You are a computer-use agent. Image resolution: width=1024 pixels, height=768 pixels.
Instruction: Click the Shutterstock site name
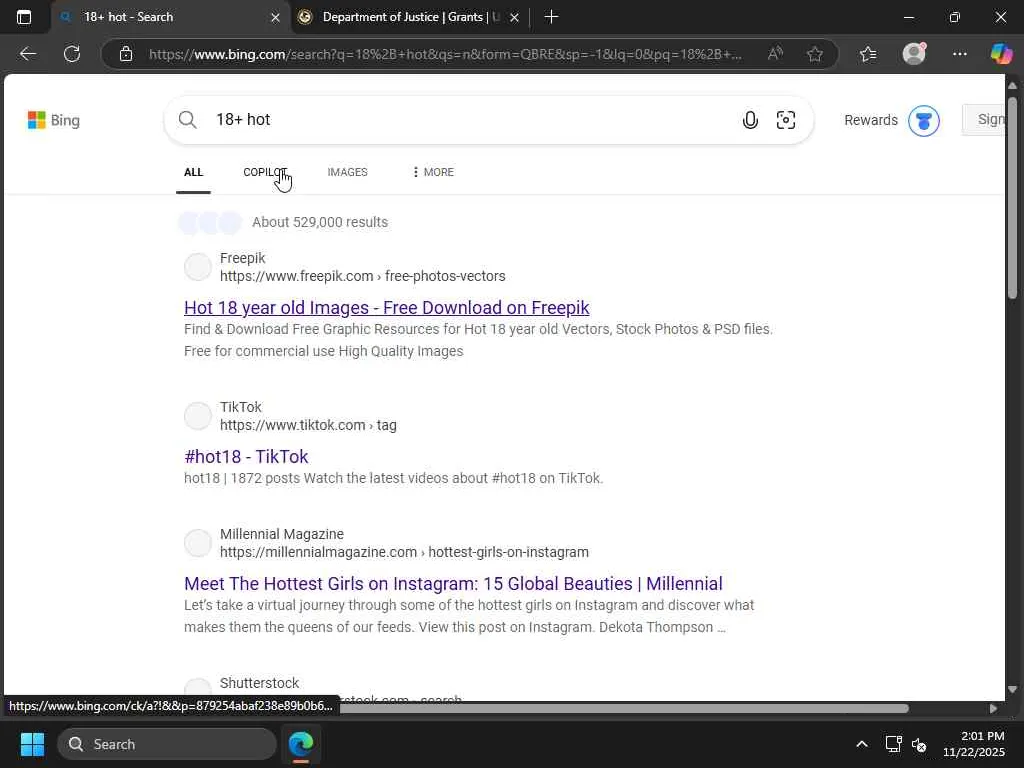coord(259,683)
